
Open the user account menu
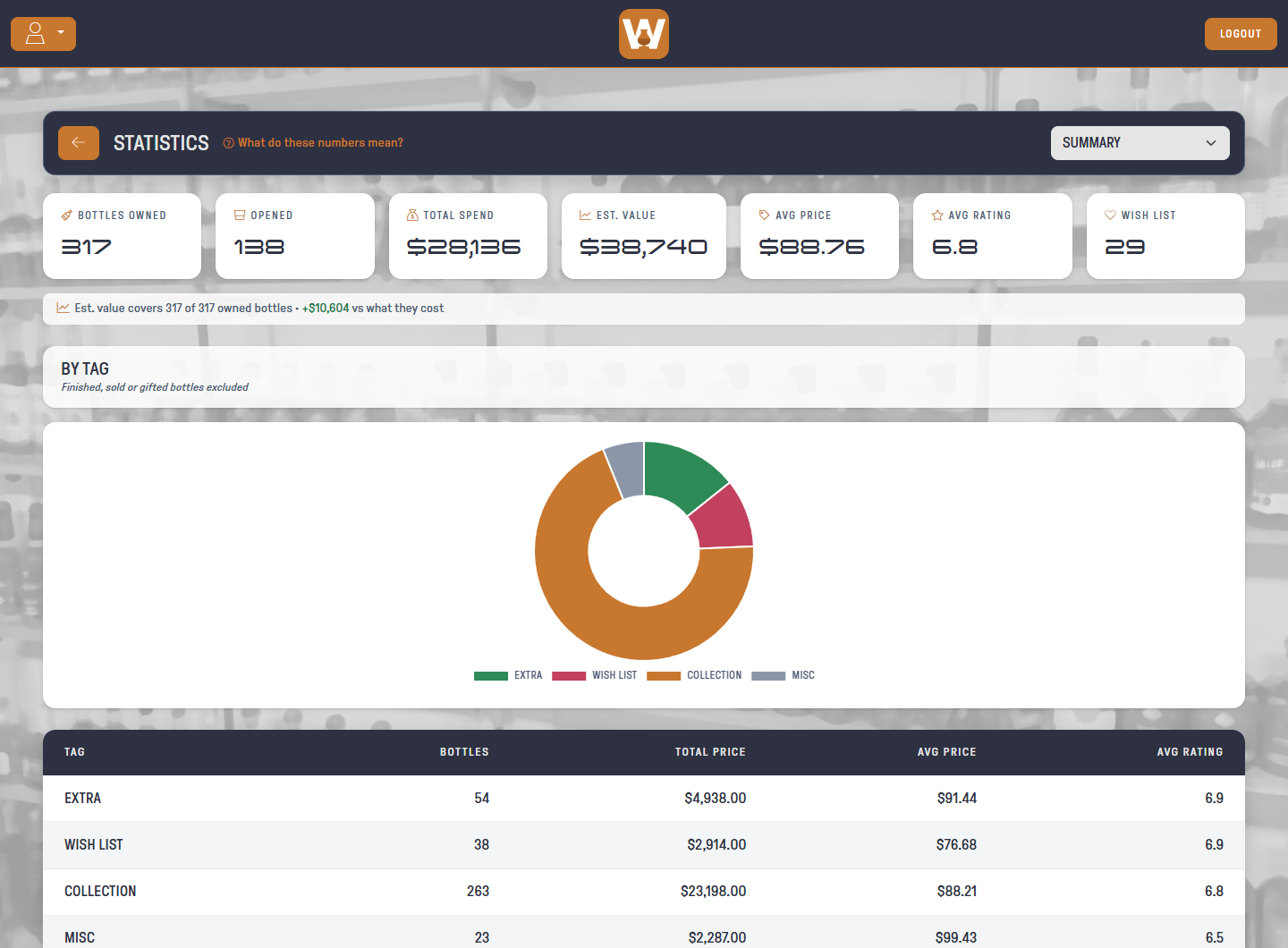[x=43, y=34]
